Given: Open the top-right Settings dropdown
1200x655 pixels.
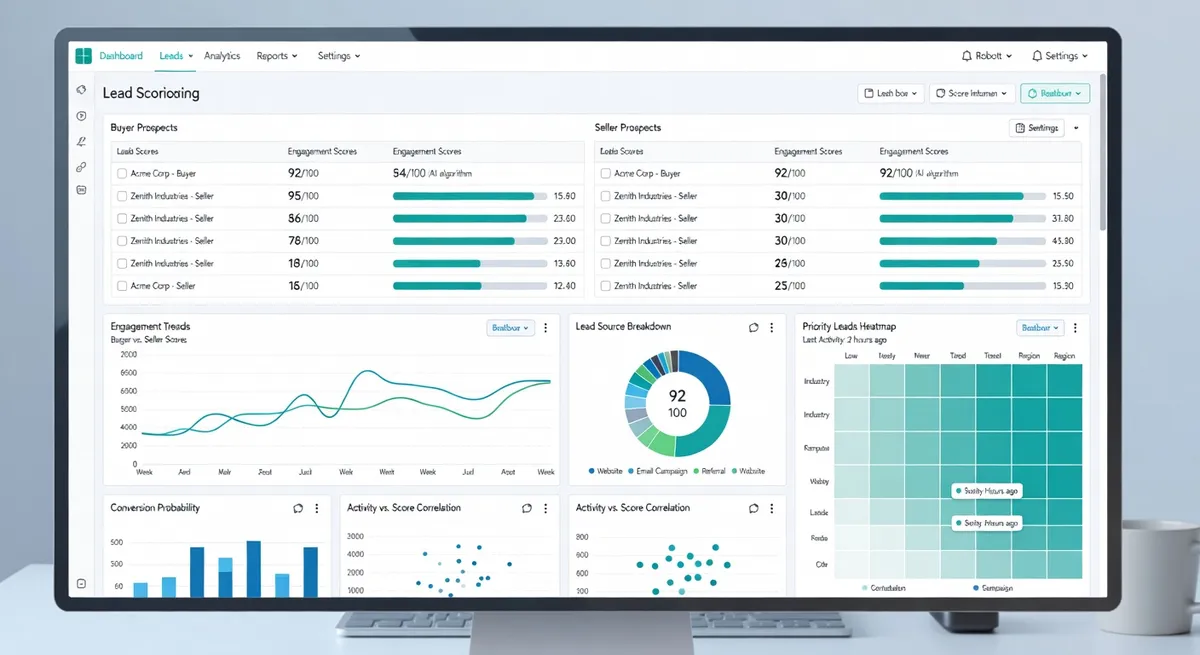Looking at the screenshot, I should click(x=1060, y=56).
